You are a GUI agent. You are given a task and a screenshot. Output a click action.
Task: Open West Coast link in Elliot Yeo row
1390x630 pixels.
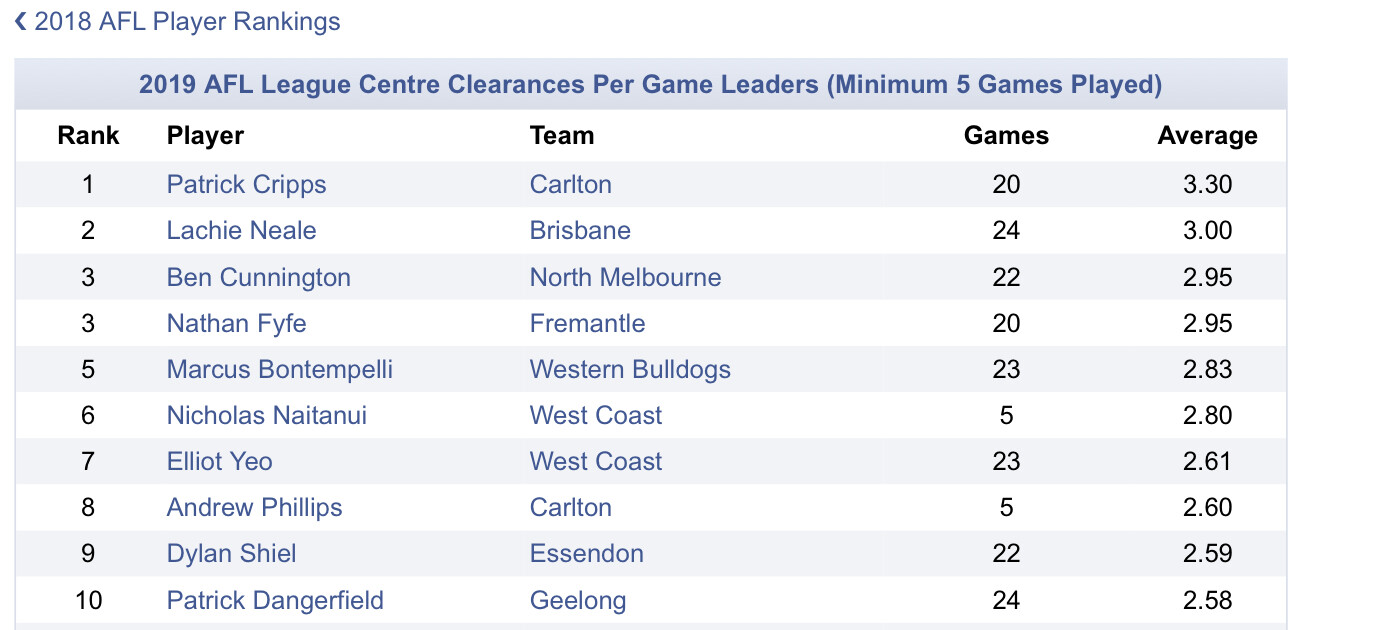(596, 461)
